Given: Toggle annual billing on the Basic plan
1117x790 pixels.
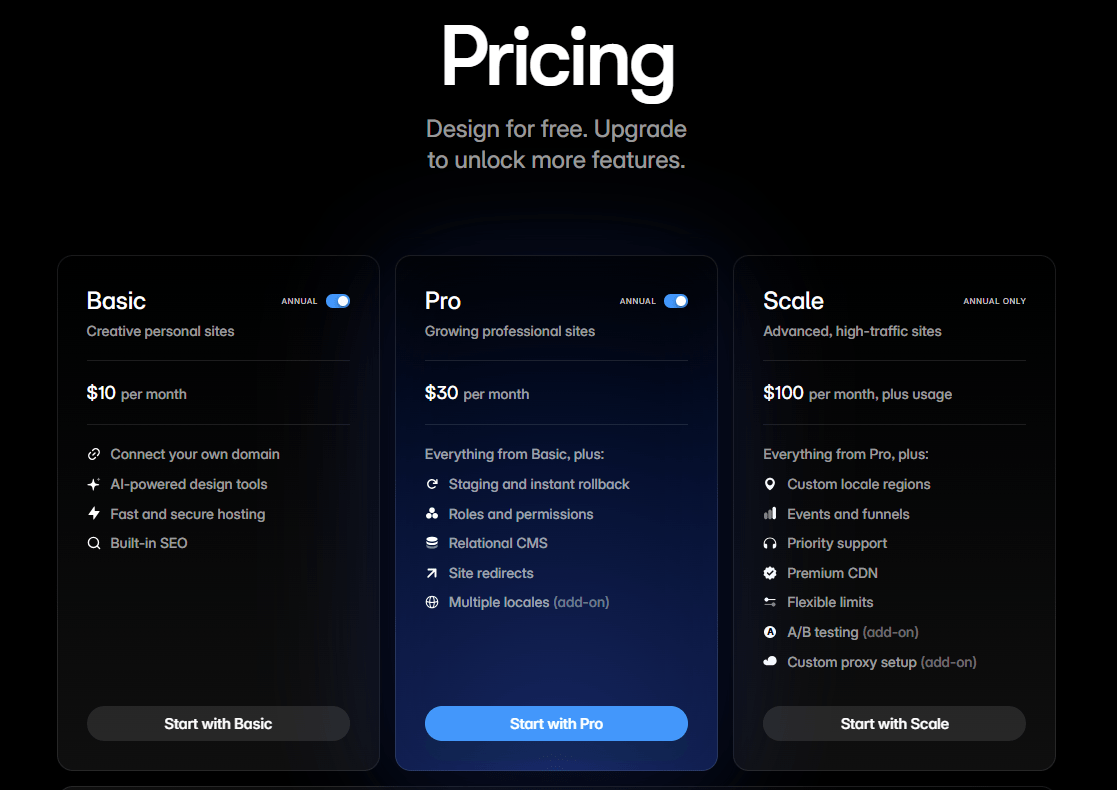Looking at the screenshot, I should (338, 300).
